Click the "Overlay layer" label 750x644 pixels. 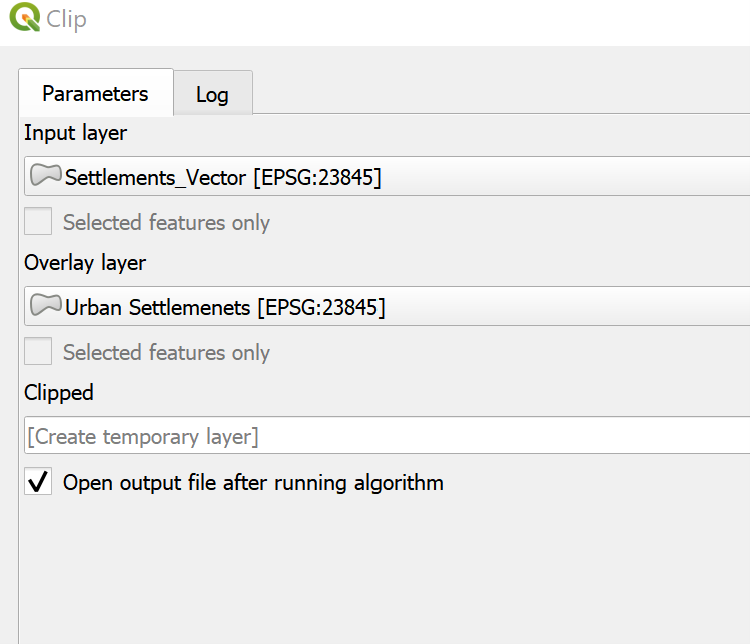point(85,263)
